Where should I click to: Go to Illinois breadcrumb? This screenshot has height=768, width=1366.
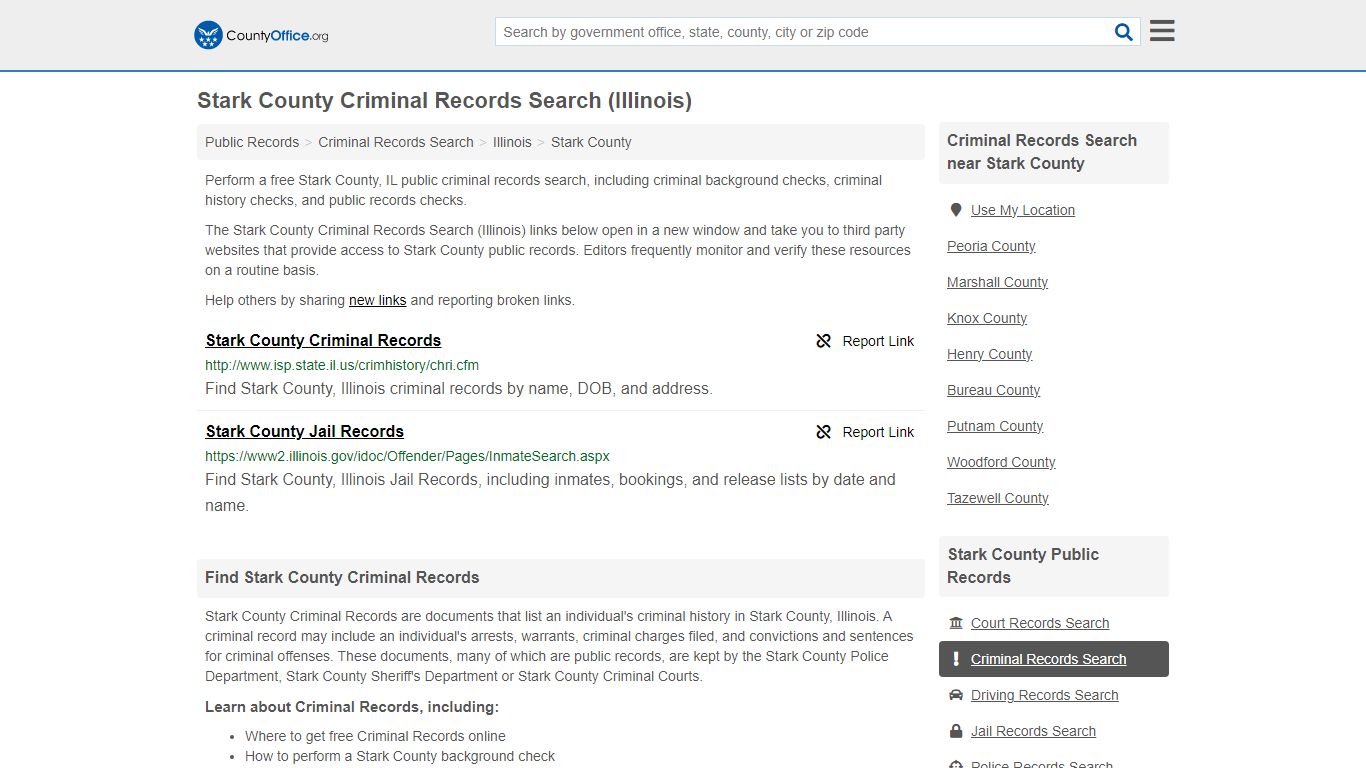coord(512,142)
